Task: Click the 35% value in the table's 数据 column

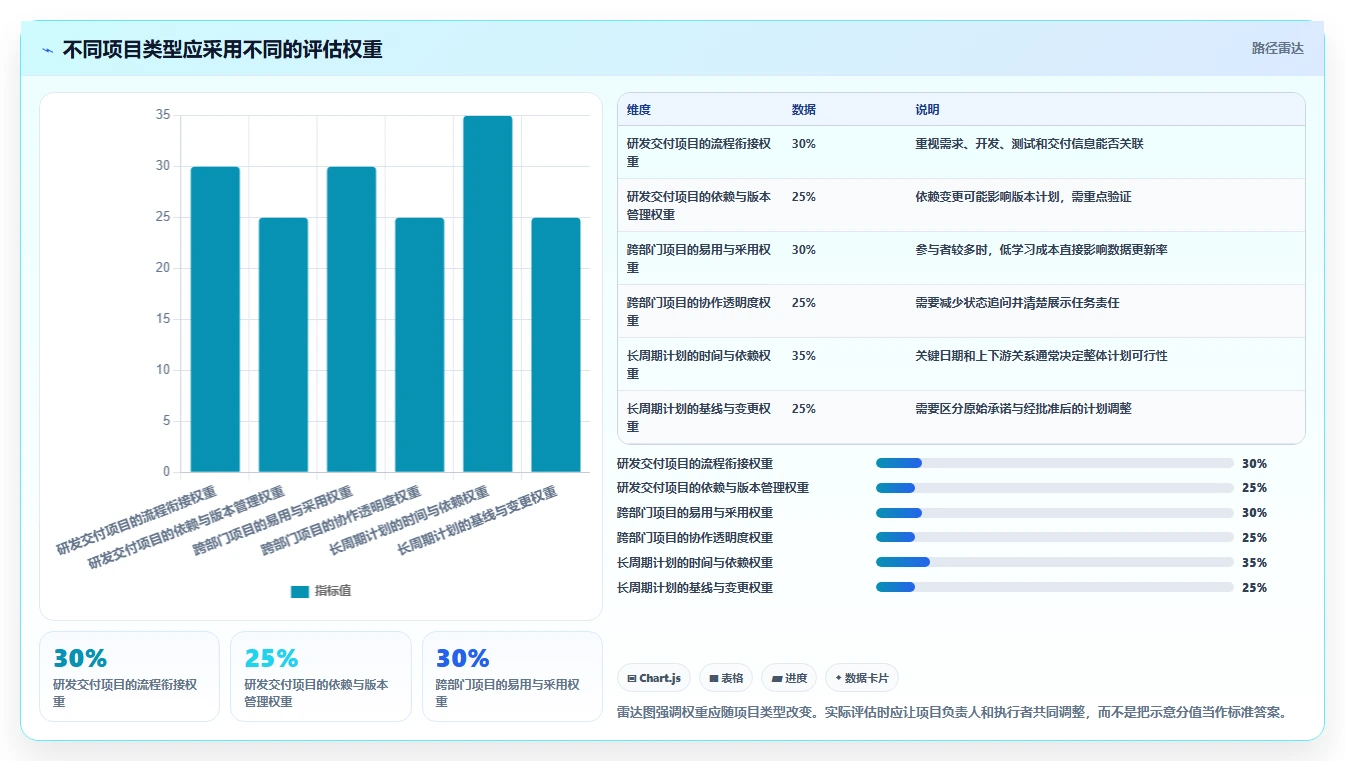Action: (803, 356)
